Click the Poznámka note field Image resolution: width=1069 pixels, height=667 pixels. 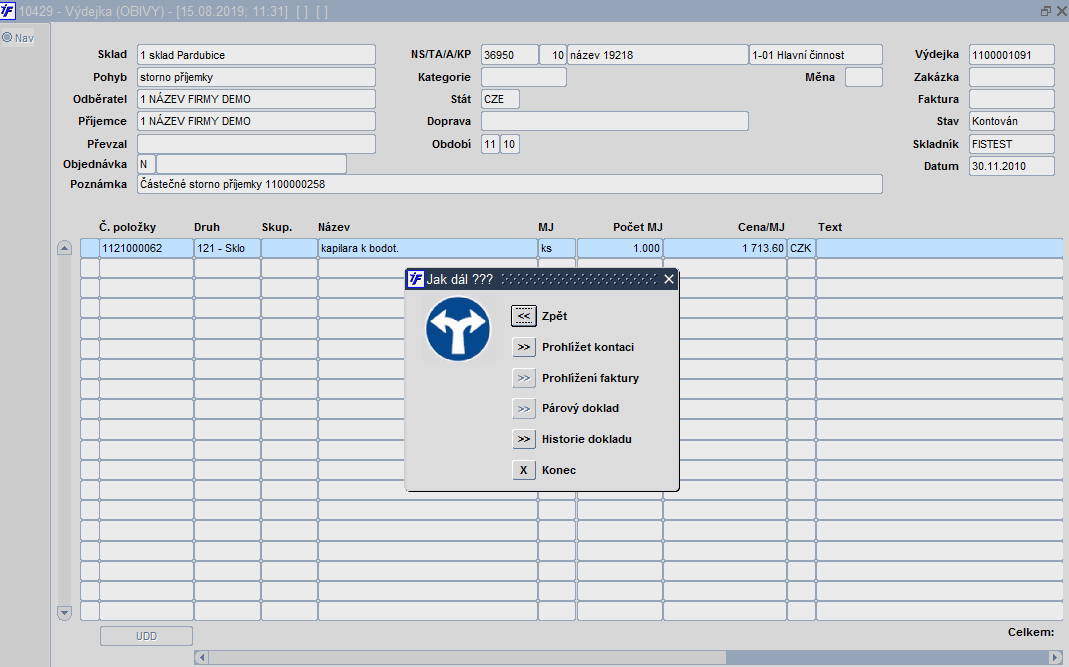coord(510,184)
